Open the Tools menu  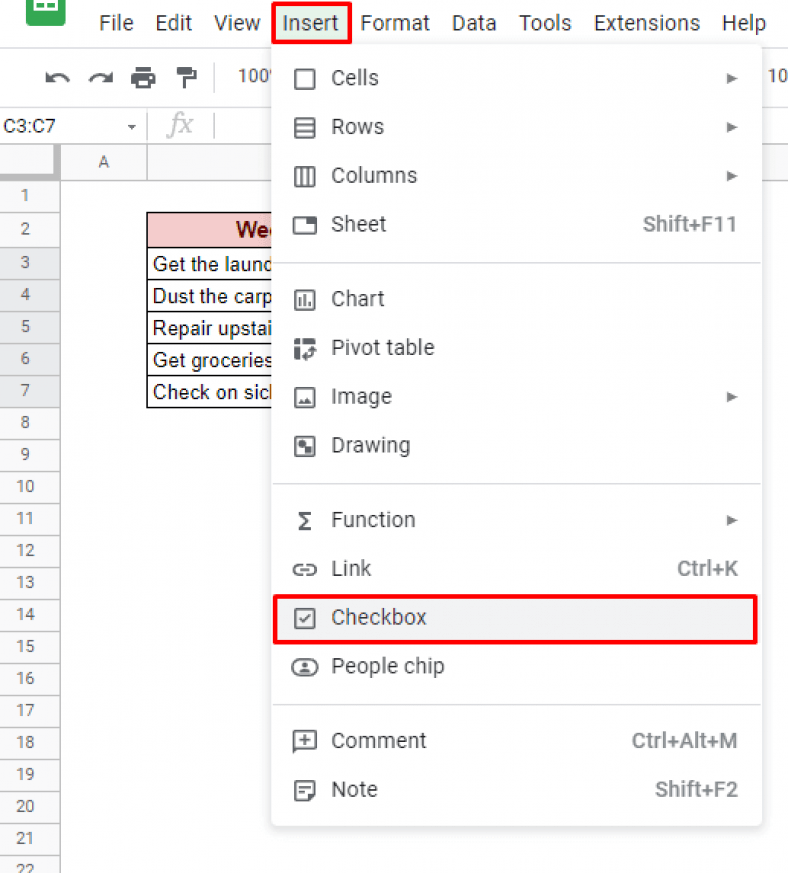(545, 22)
